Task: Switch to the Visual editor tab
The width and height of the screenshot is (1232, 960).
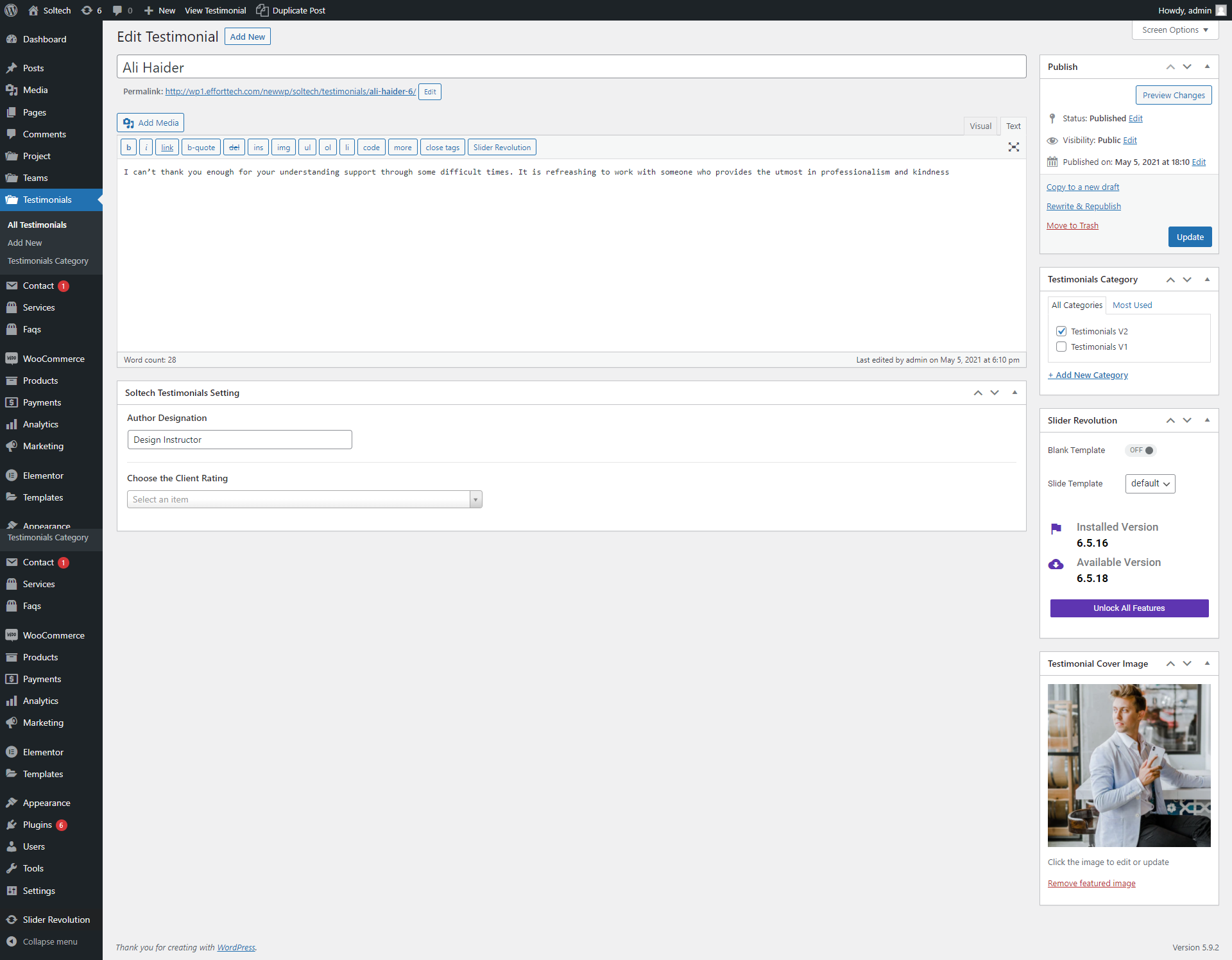Action: tap(980, 126)
